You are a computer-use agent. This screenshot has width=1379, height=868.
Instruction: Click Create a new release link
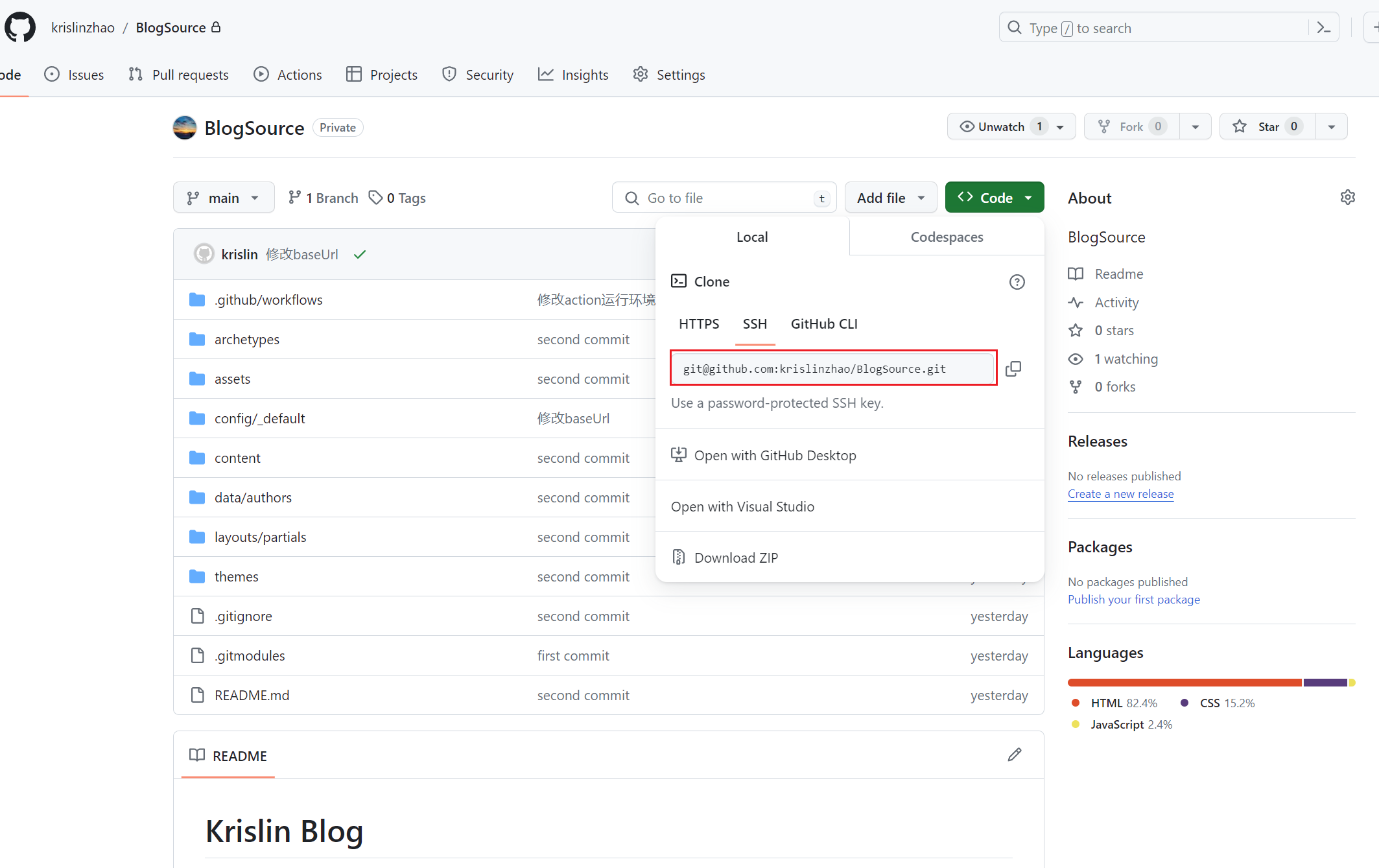click(x=1120, y=493)
